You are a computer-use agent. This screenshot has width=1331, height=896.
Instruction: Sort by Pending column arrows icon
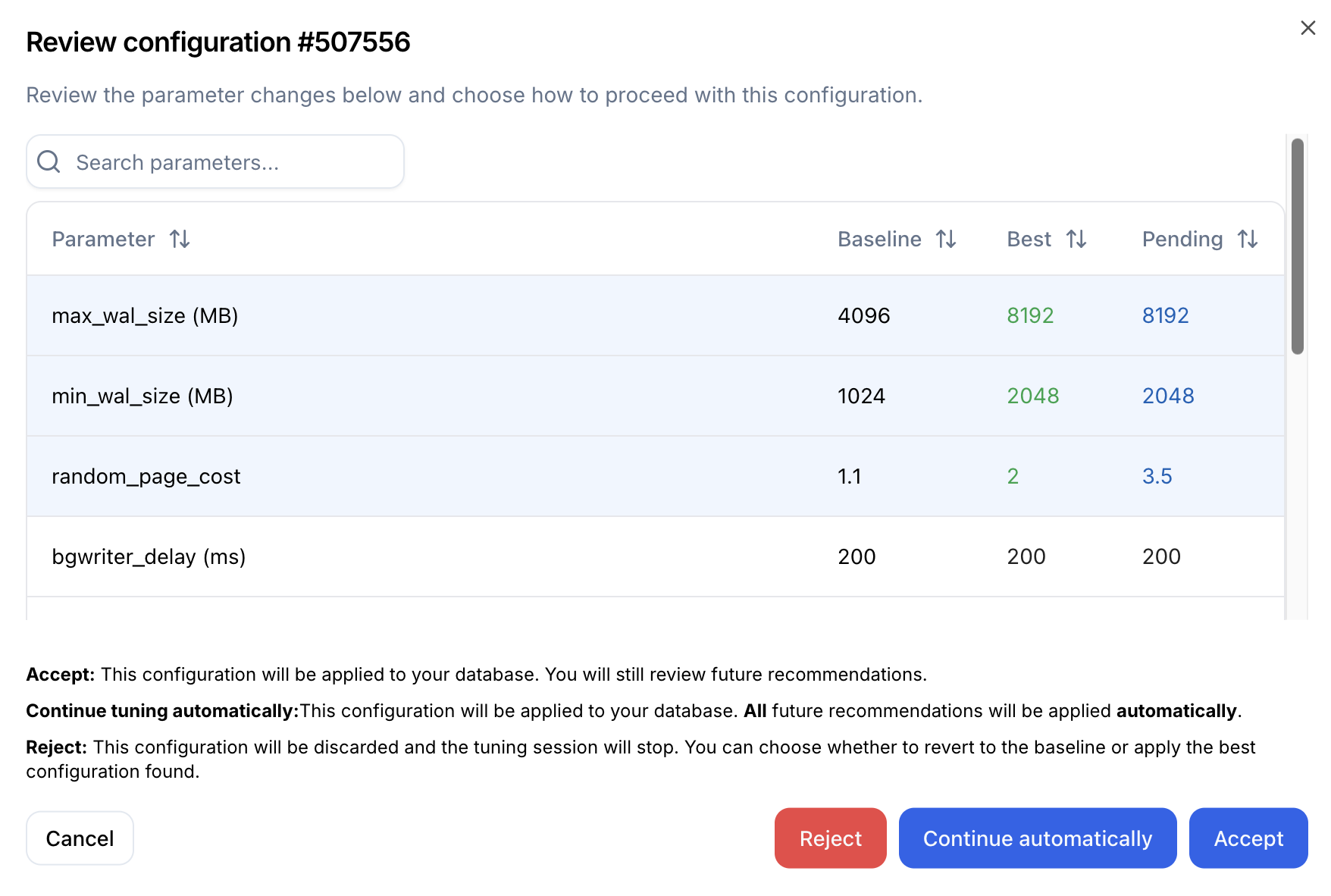tap(1248, 240)
